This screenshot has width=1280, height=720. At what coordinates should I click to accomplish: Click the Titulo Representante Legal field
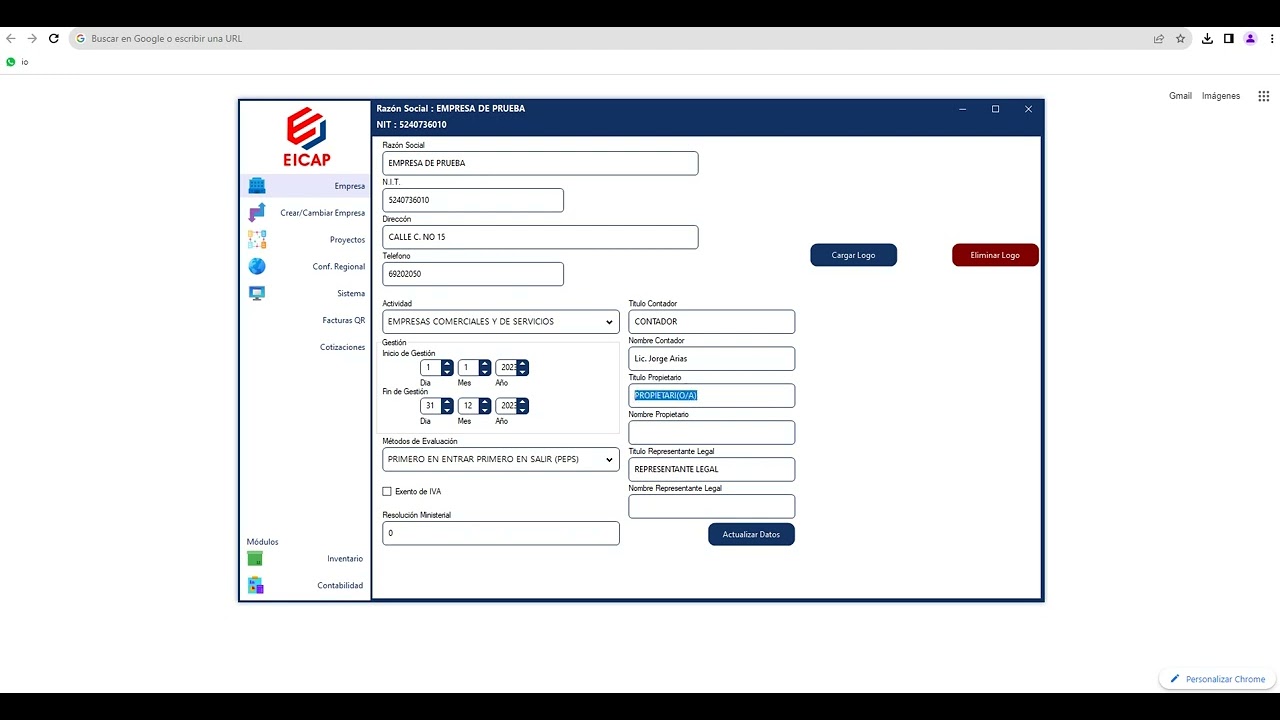pyautogui.click(x=712, y=470)
